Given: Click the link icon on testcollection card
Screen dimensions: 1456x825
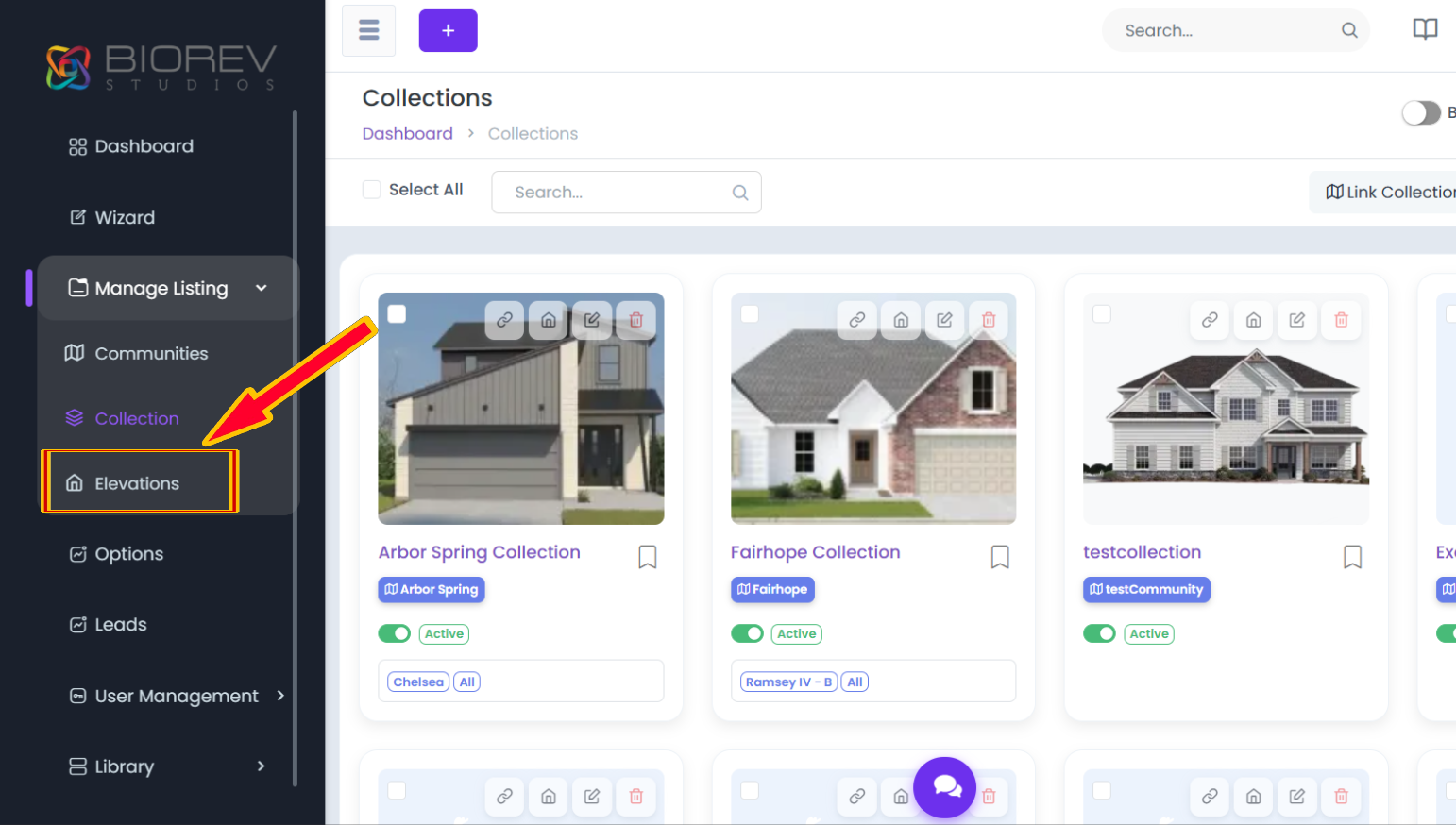Looking at the screenshot, I should click(x=1210, y=320).
